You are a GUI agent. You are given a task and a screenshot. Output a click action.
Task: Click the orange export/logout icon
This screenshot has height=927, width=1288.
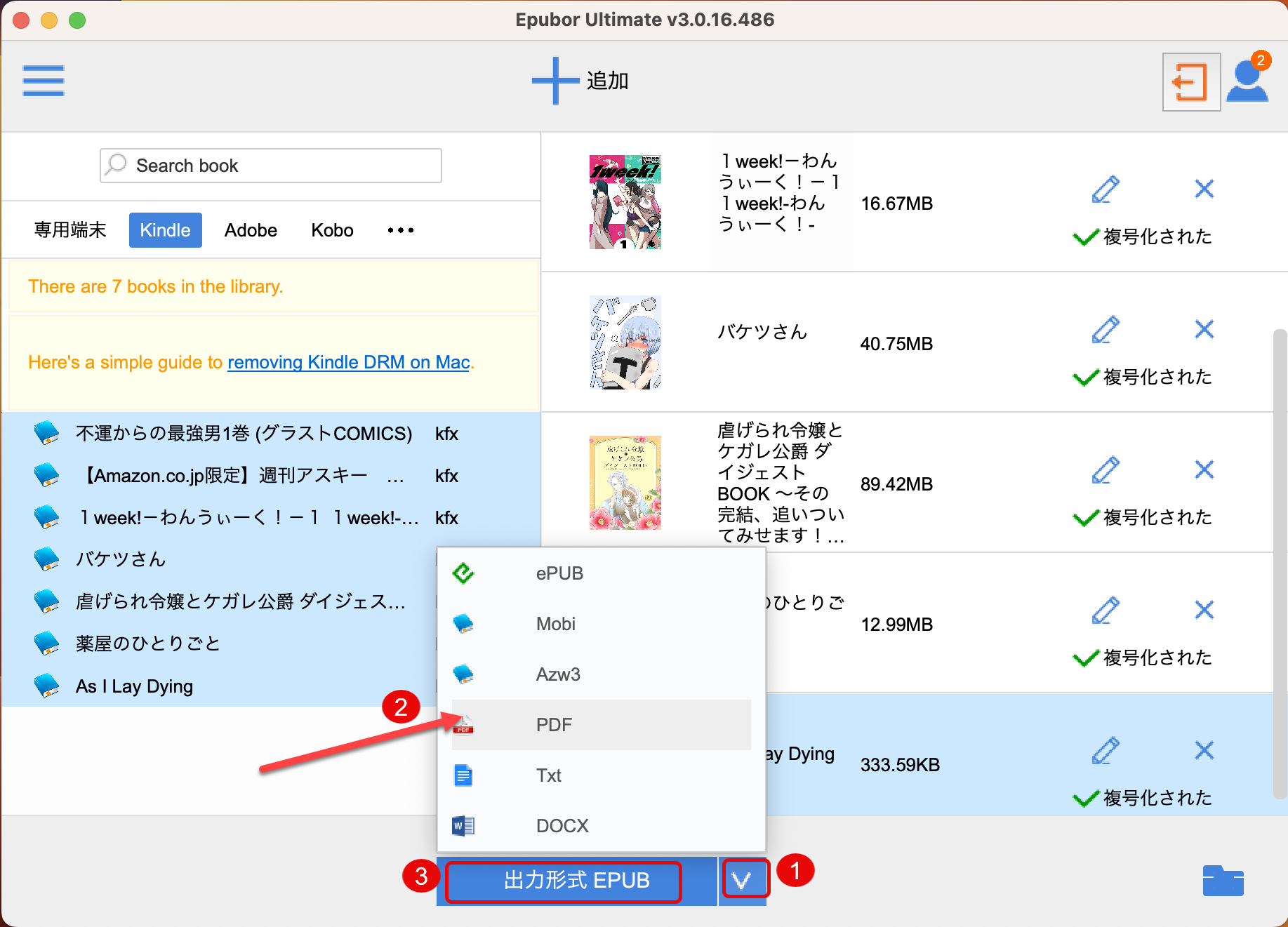pyautogui.click(x=1191, y=82)
